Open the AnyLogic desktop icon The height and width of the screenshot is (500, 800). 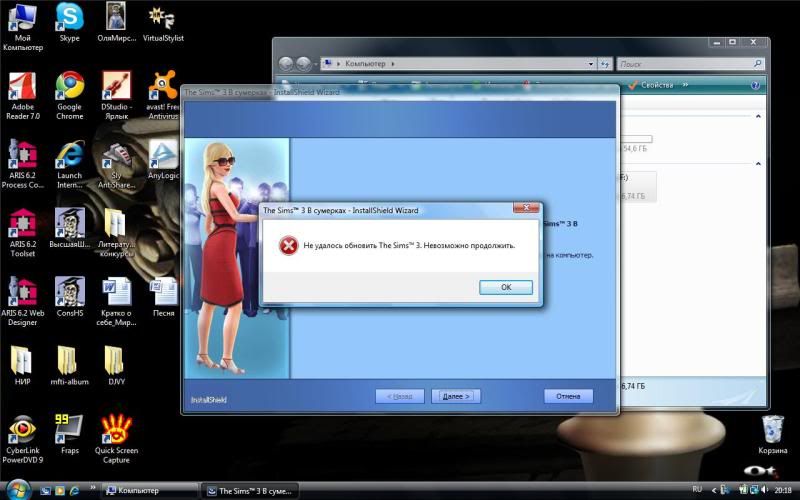[x=163, y=159]
